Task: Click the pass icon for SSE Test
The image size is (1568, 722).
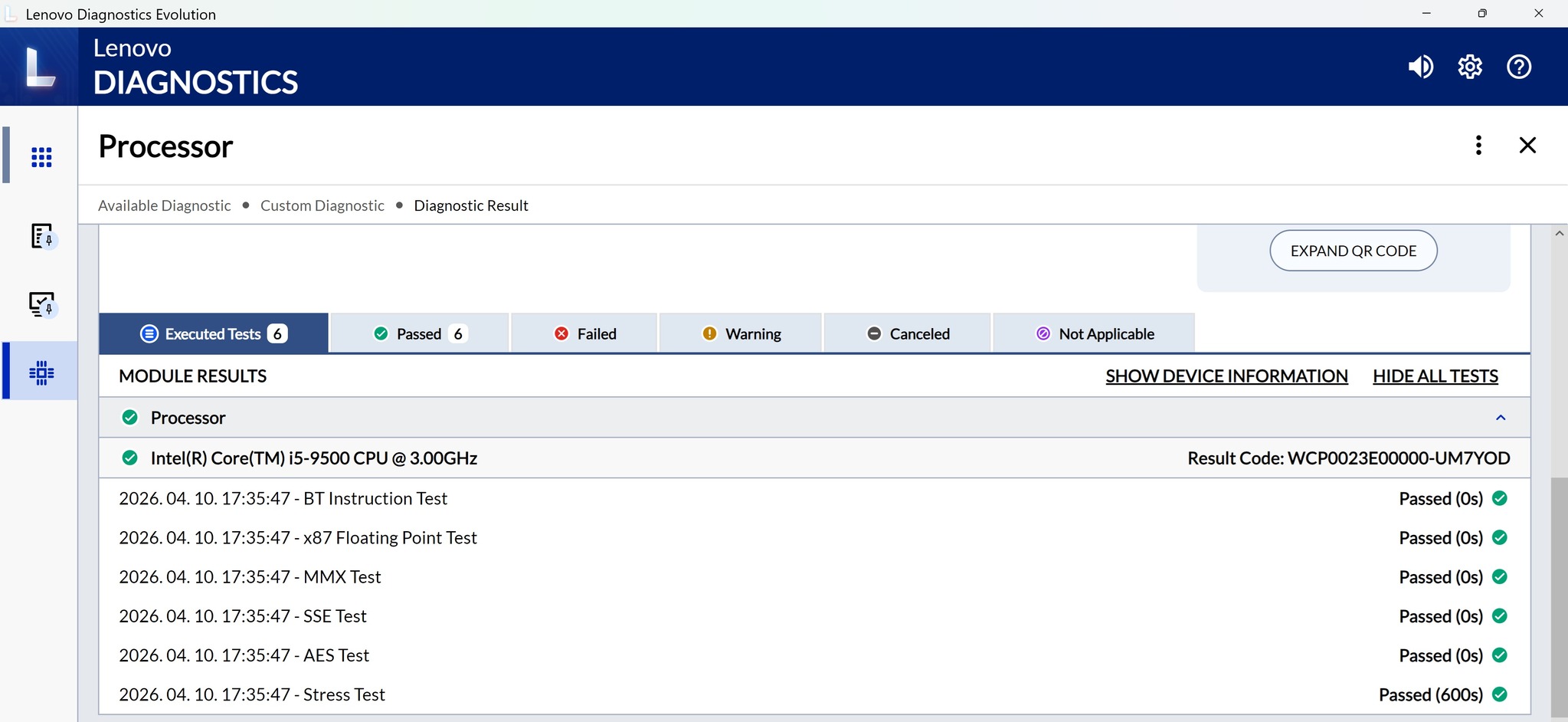Action: coord(1500,615)
